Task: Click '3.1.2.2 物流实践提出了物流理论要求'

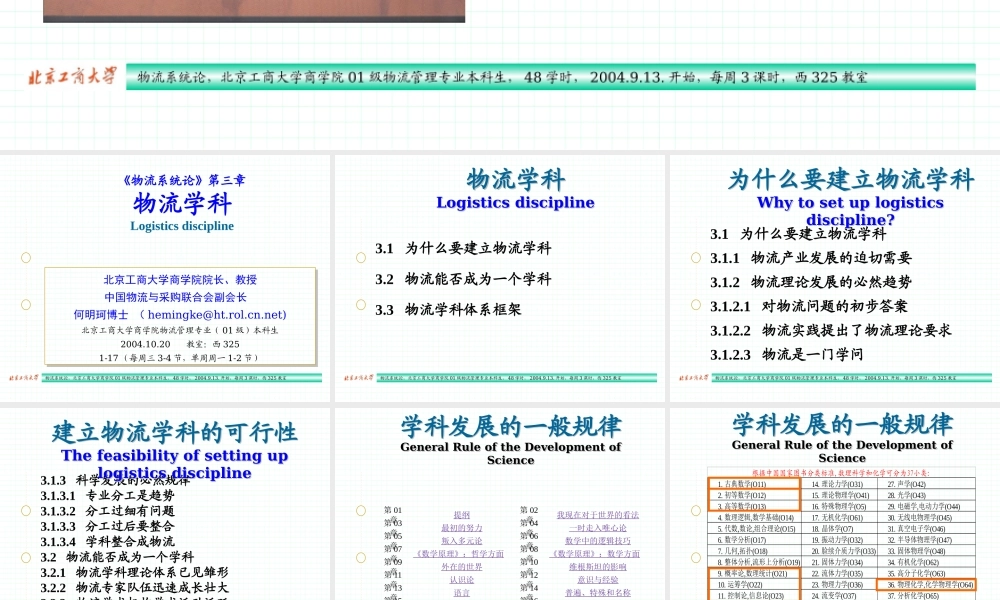Action: click(x=831, y=330)
